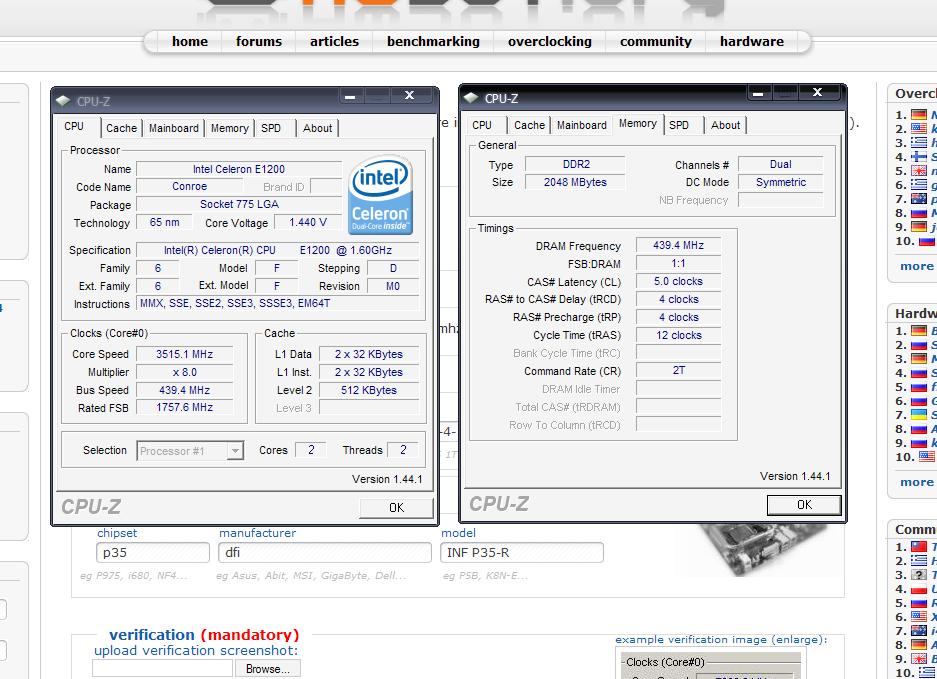Click the chipset input field containing p35

click(x=153, y=552)
